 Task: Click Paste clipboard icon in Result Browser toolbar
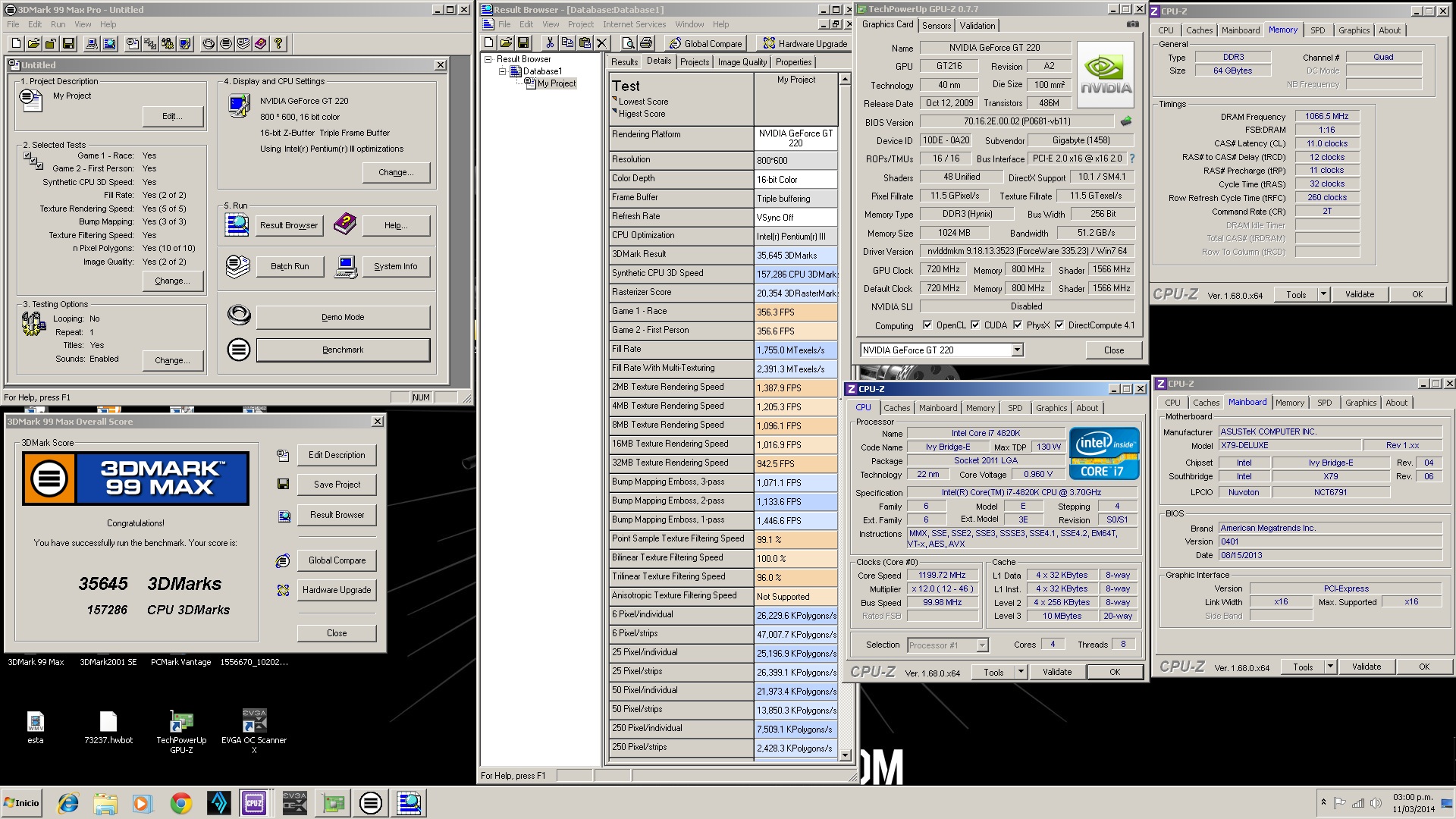pos(585,43)
